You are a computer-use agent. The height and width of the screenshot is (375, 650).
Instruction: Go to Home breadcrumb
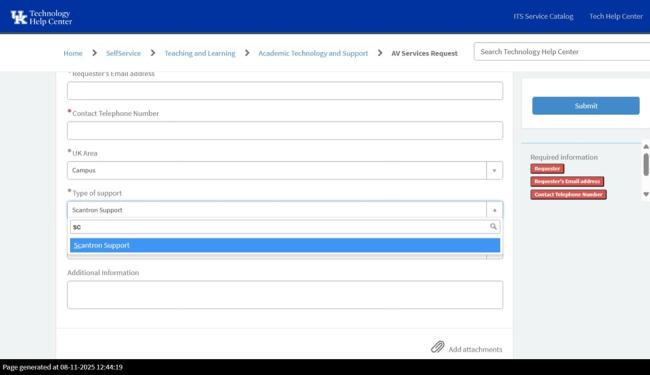pyautogui.click(x=73, y=53)
